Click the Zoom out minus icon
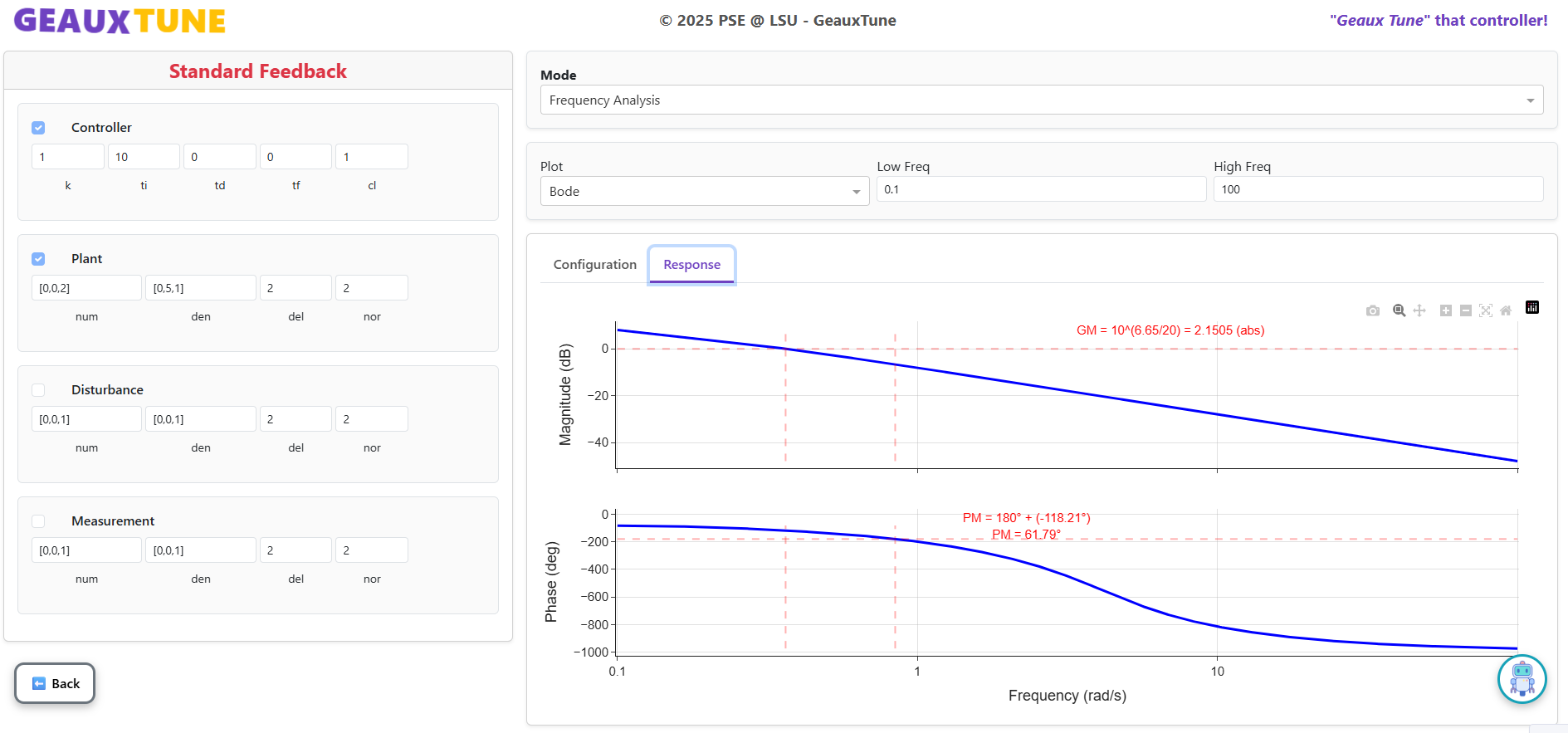Screen dimensions: 1568x733 (1466, 310)
